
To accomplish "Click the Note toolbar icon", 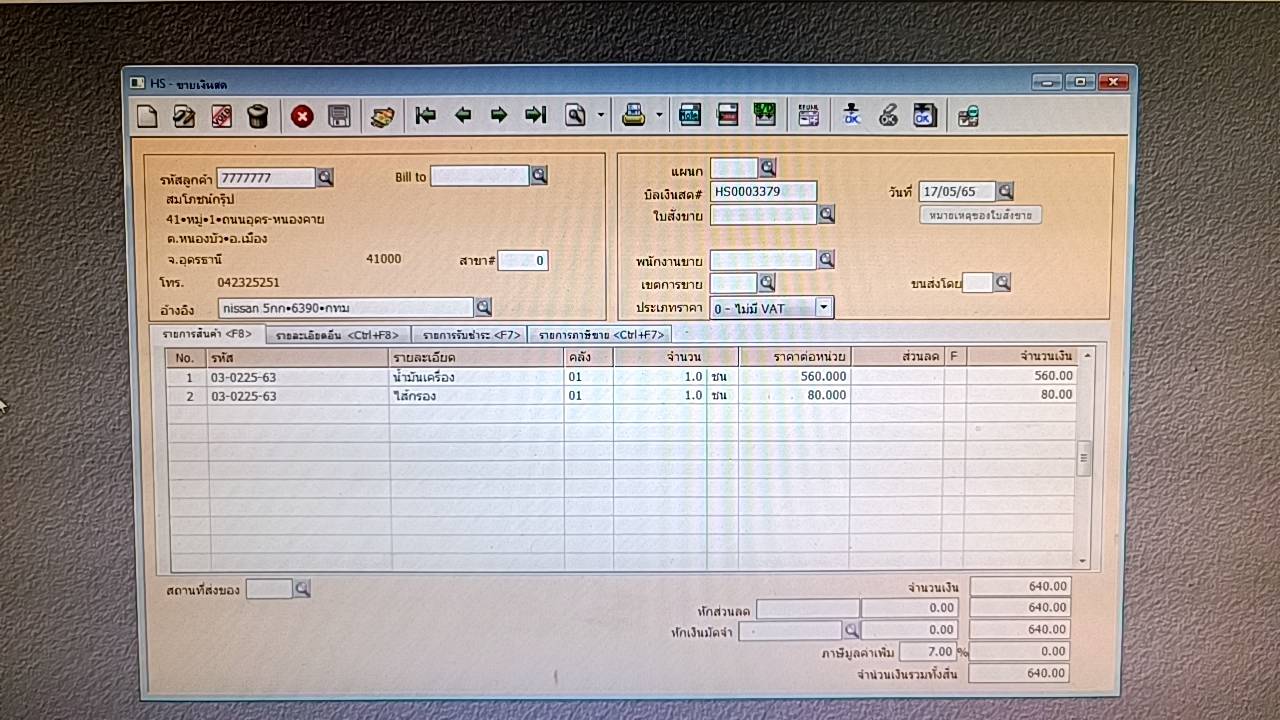I will pos(690,116).
